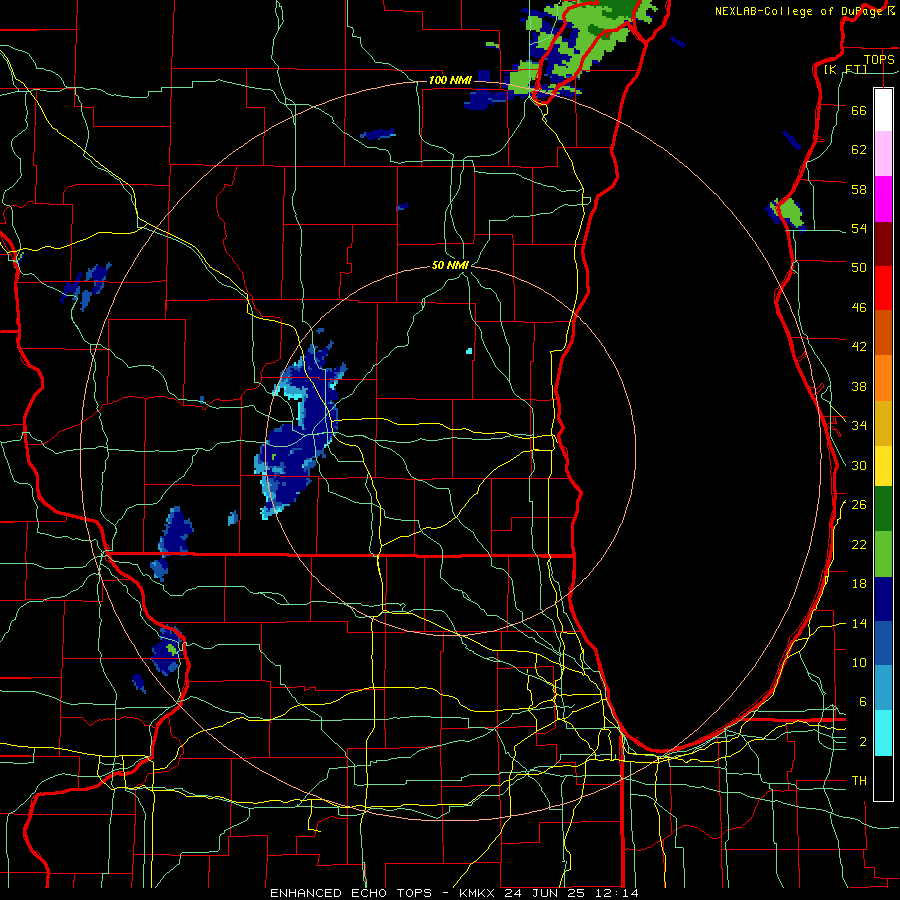Select the bright red legend color swatch
The height and width of the screenshot is (900, 900).
(x=883, y=288)
